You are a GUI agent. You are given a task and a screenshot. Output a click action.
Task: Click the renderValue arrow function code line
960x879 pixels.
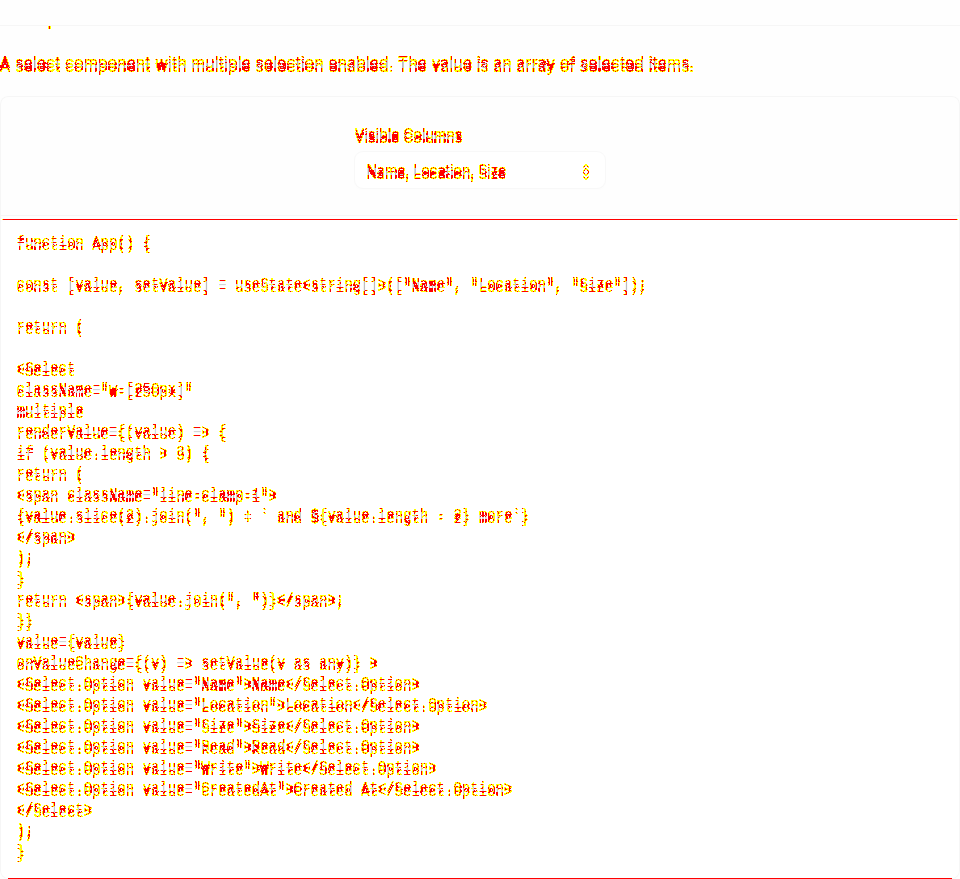(x=122, y=433)
